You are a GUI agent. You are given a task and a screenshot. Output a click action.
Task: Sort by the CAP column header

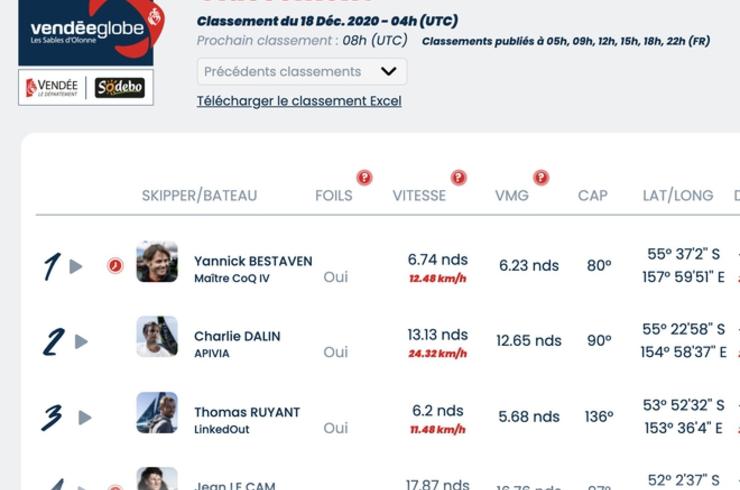pyautogui.click(x=593, y=195)
